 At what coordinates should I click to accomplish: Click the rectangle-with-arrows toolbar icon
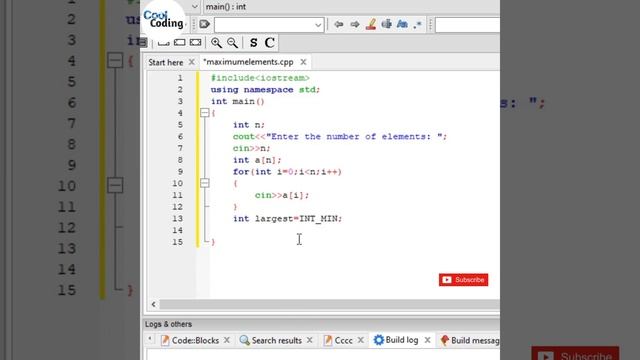click(196, 42)
